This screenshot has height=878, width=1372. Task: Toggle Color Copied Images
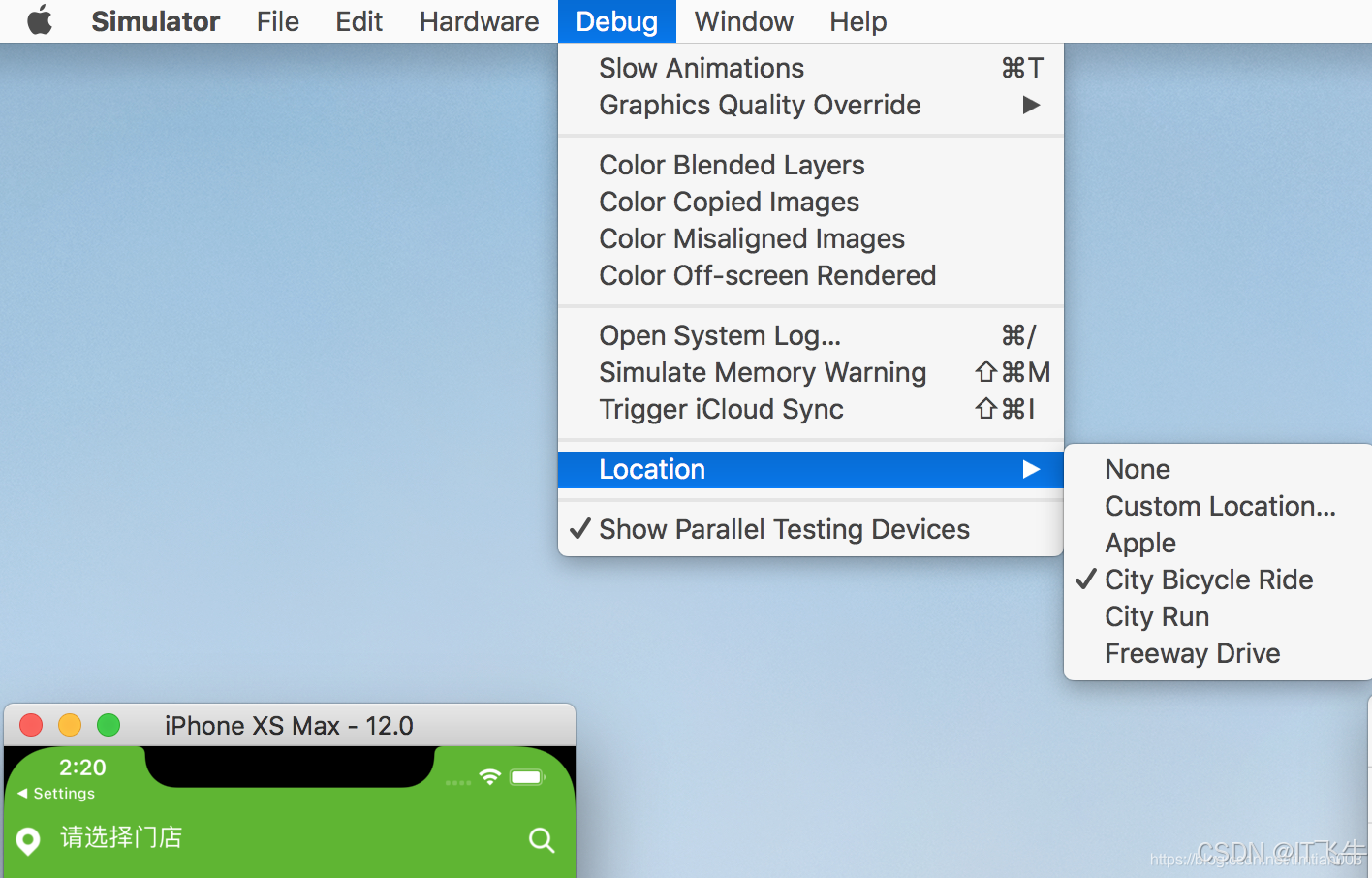point(811,202)
